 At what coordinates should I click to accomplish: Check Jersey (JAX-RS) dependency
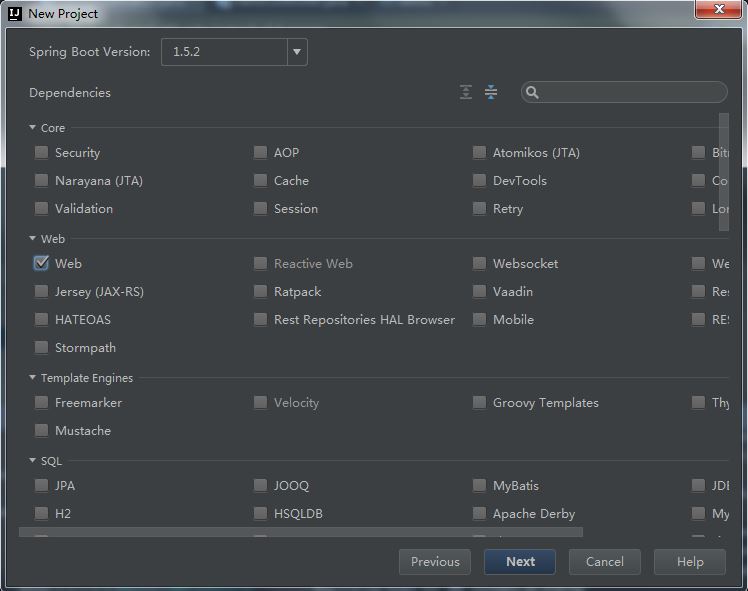pyautogui.click(x=42, y=291)
